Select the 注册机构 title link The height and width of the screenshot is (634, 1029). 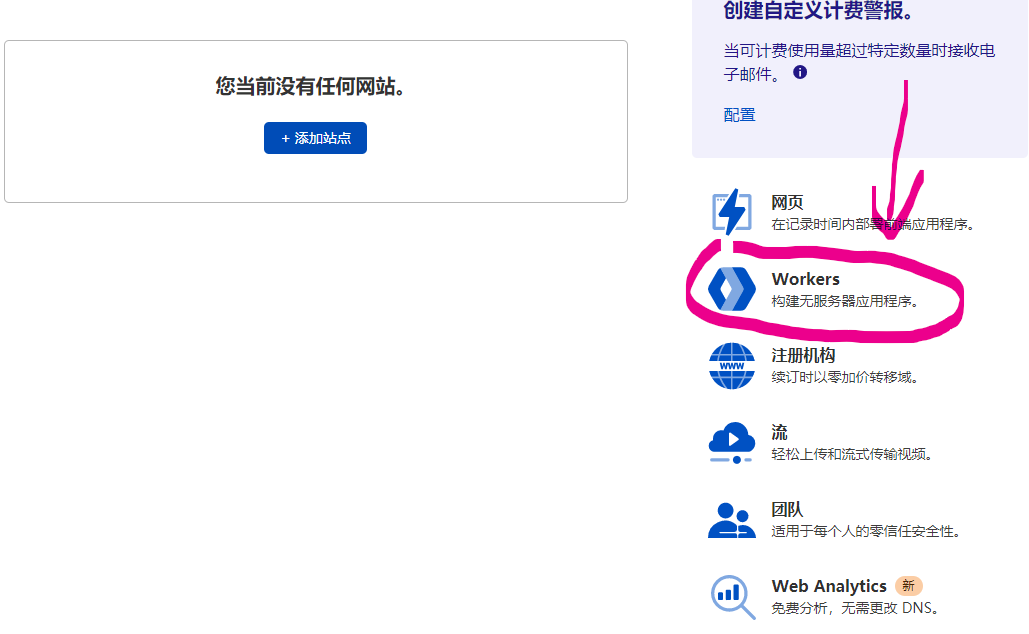tap(803, 355)
